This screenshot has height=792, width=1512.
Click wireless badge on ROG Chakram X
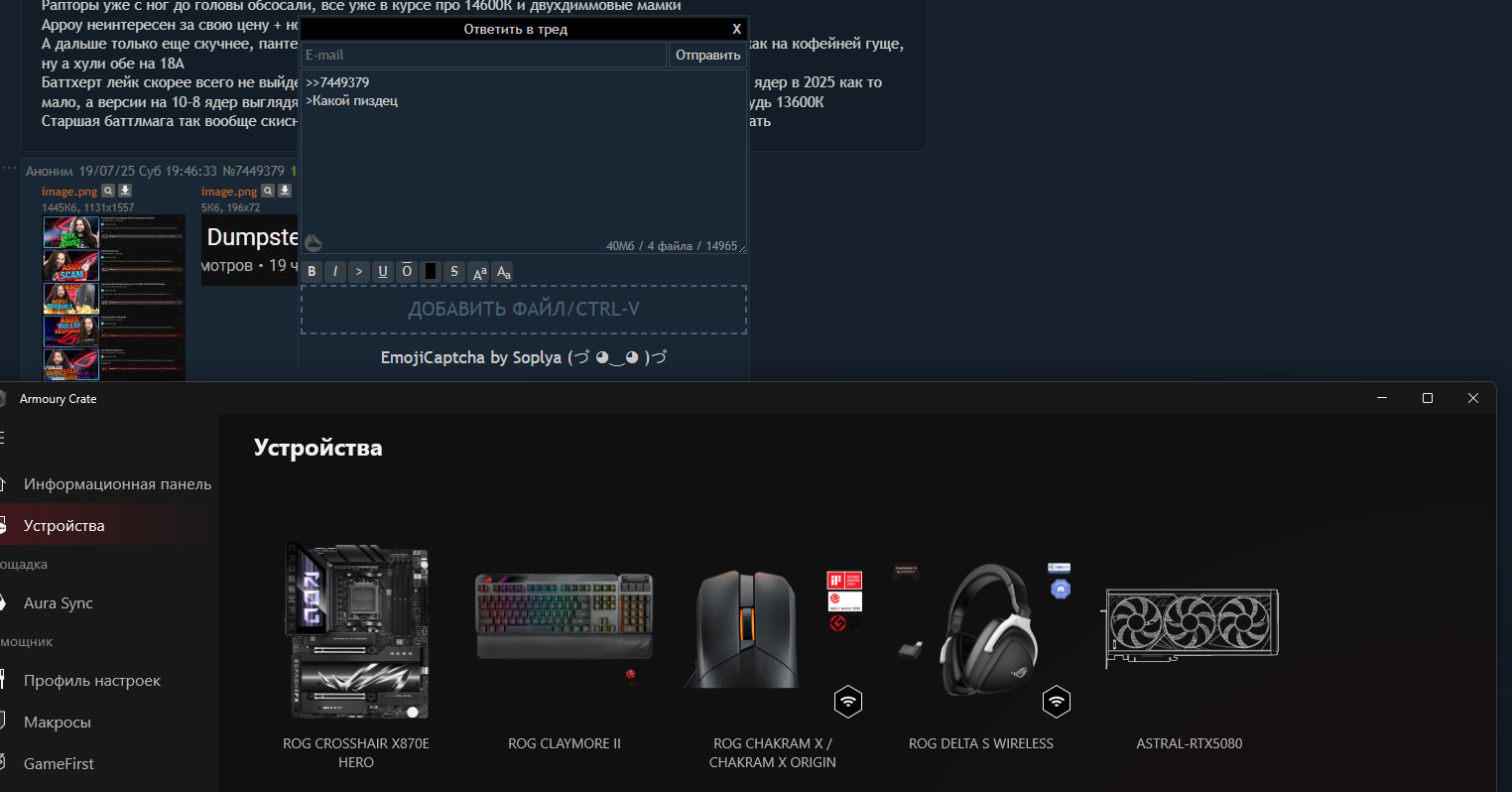847,702
